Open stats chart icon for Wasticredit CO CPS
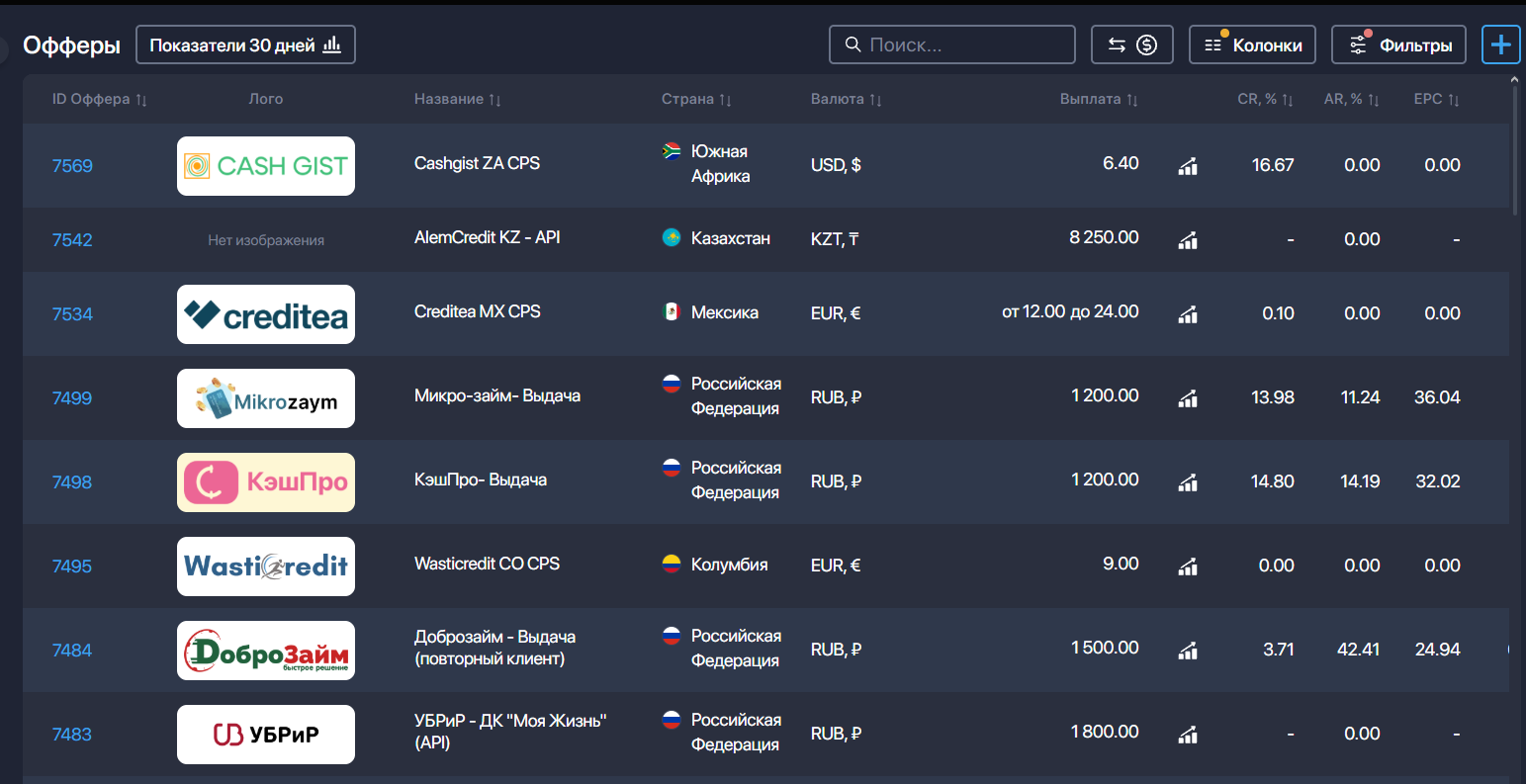The image size is (1526, 784). (x=1188, y=566)
